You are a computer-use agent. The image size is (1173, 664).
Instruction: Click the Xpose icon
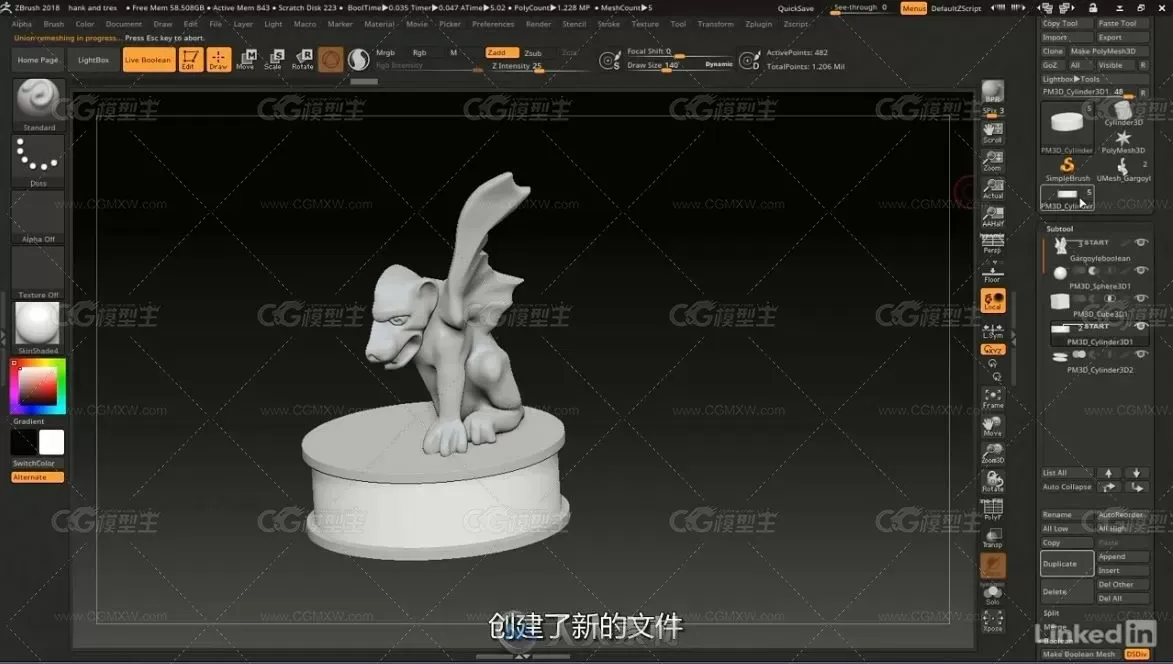pyautogui.click(x=993, y=621)
